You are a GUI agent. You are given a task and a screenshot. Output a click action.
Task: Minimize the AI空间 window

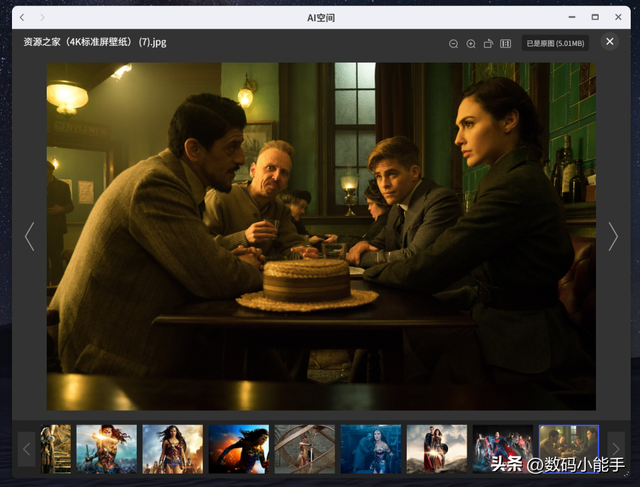pos(572,17)
